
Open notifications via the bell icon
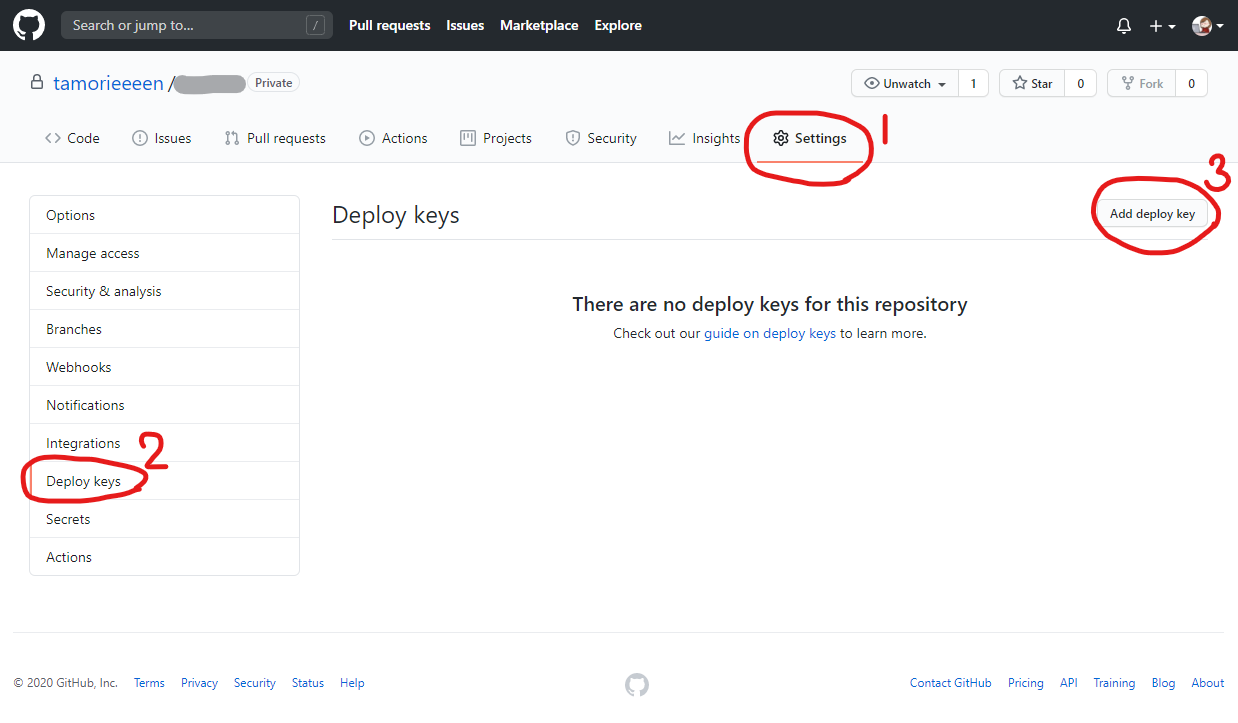pyautogui.click(x=1123, y=25)
